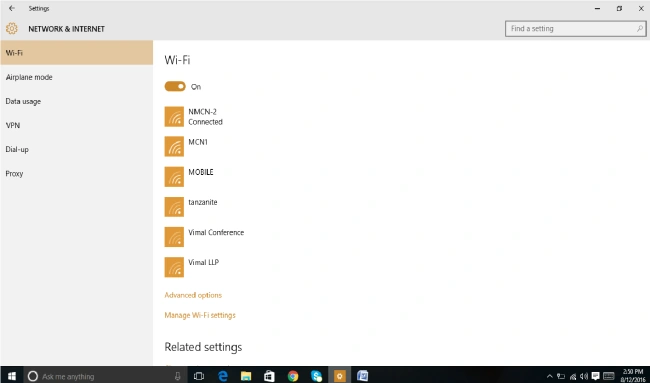
Task: Minimize the Settings window
Action: 597,8
